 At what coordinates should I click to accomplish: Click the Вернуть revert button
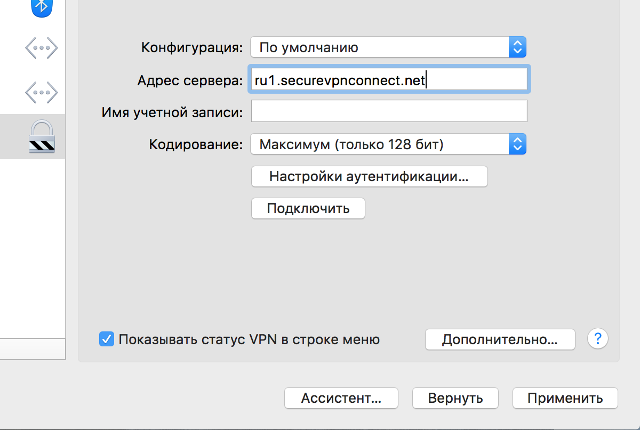click(455, 398)
